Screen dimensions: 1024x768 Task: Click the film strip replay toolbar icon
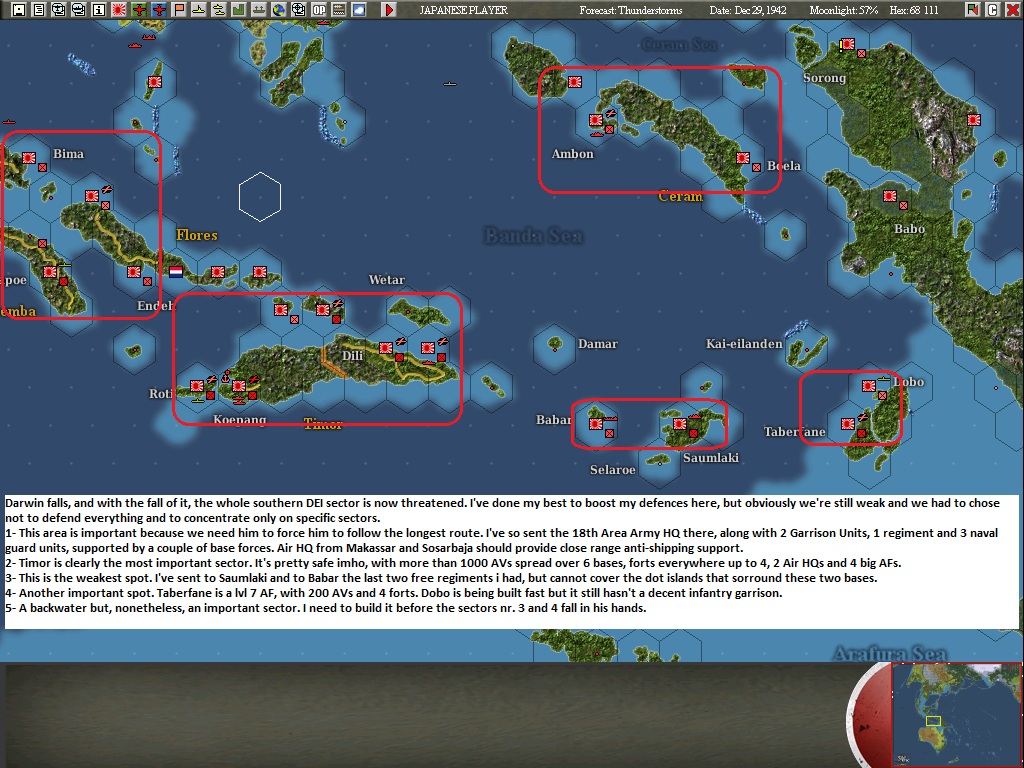pyautogui.click(x=338, y=9)
